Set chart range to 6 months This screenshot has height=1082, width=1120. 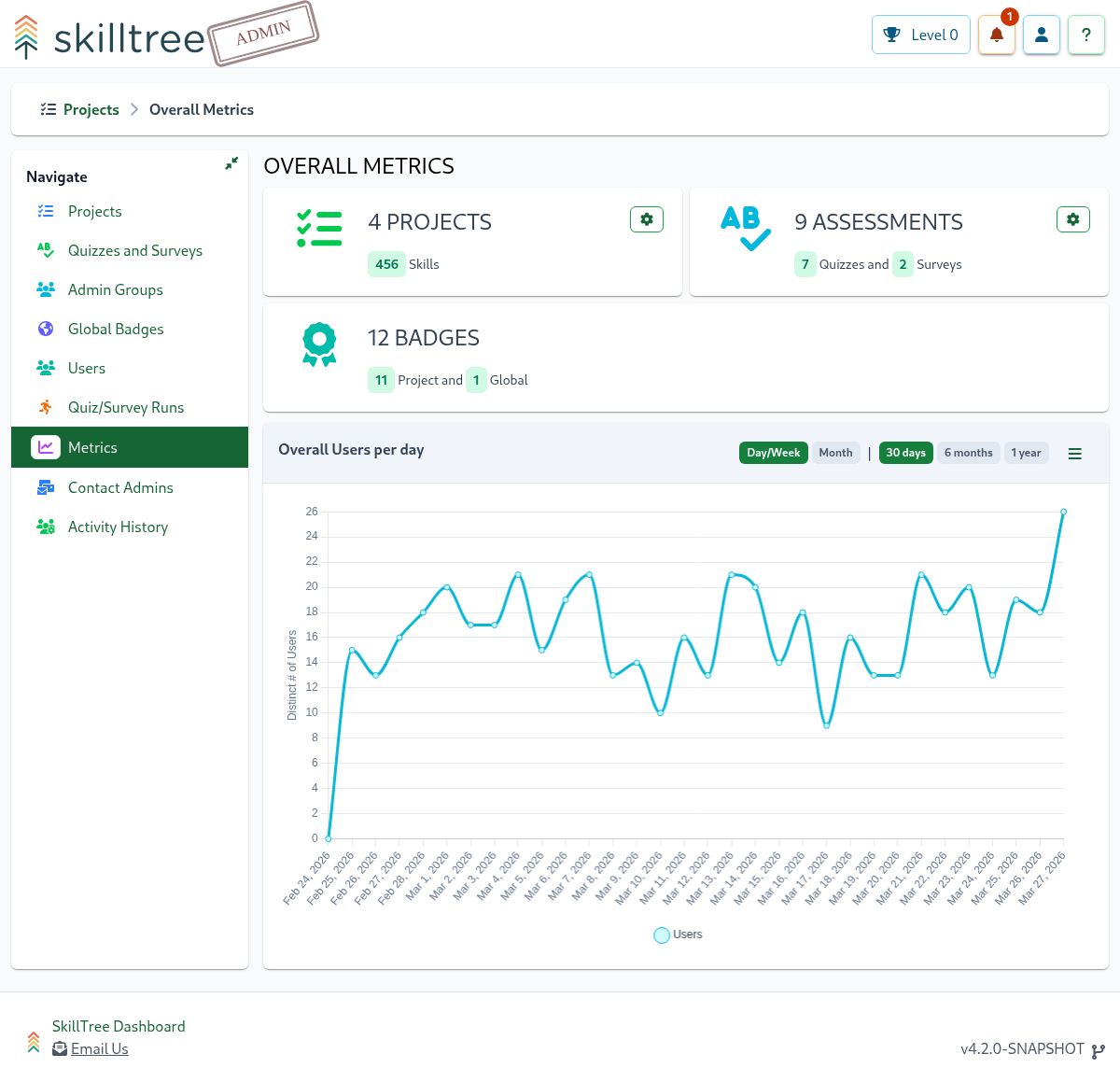[x=968, y=453]
